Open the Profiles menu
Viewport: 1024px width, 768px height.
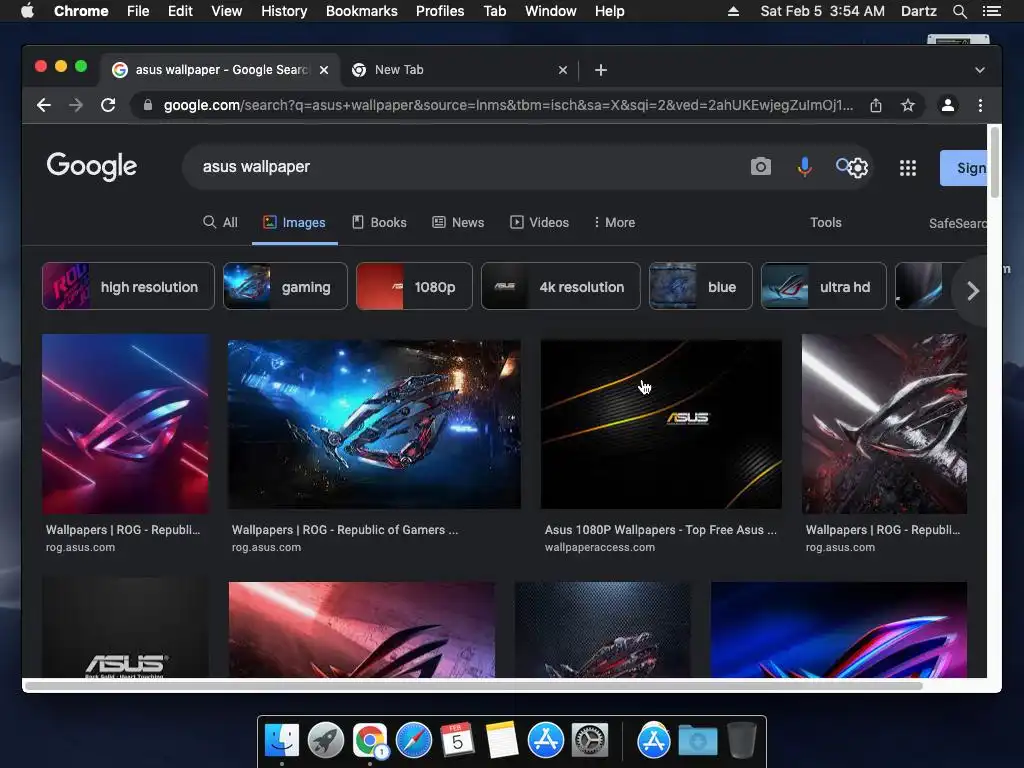[x=440, y=11]
